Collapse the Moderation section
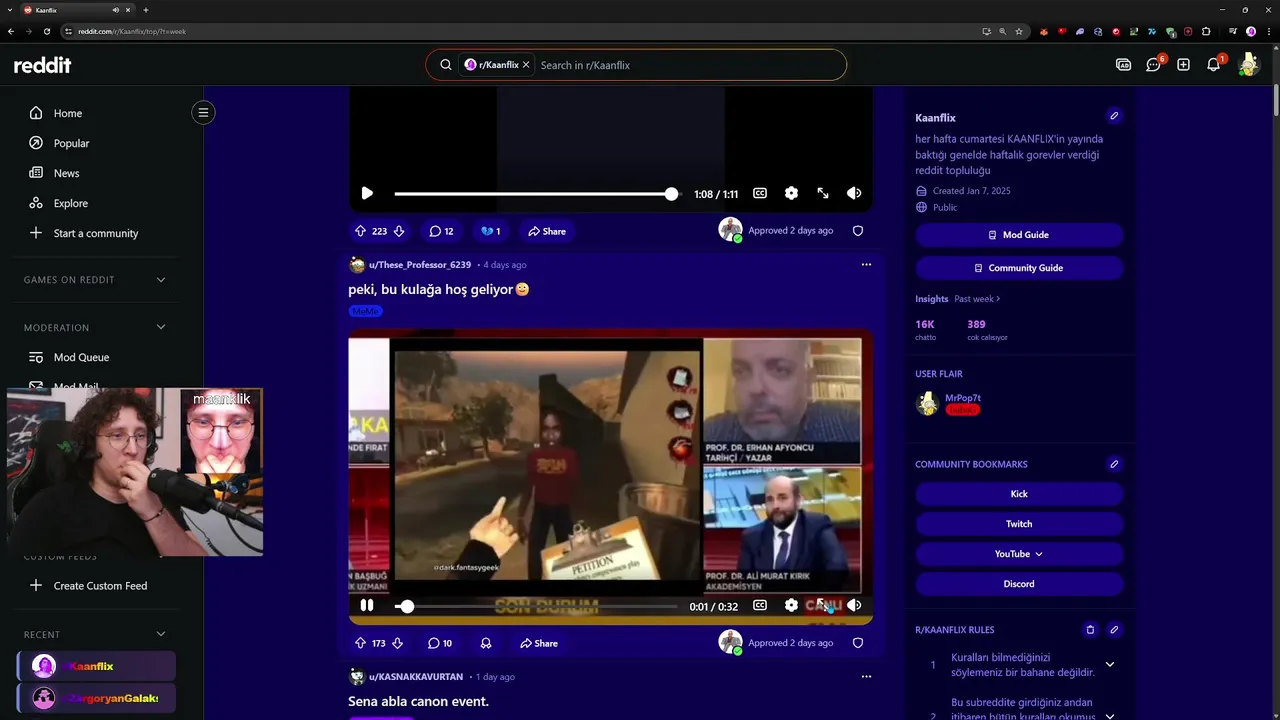 [161, 327]
